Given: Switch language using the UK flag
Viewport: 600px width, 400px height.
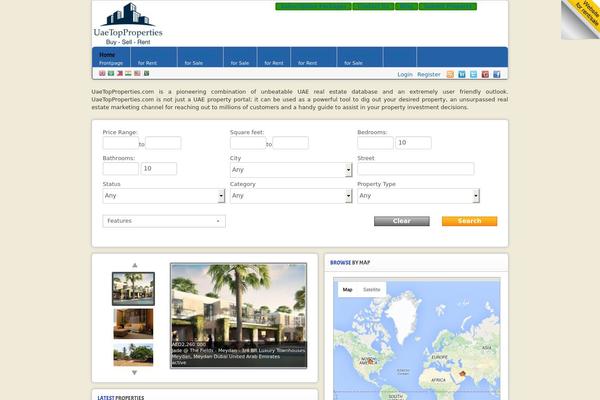Looking at the screenshot, I should pos(102,73).
